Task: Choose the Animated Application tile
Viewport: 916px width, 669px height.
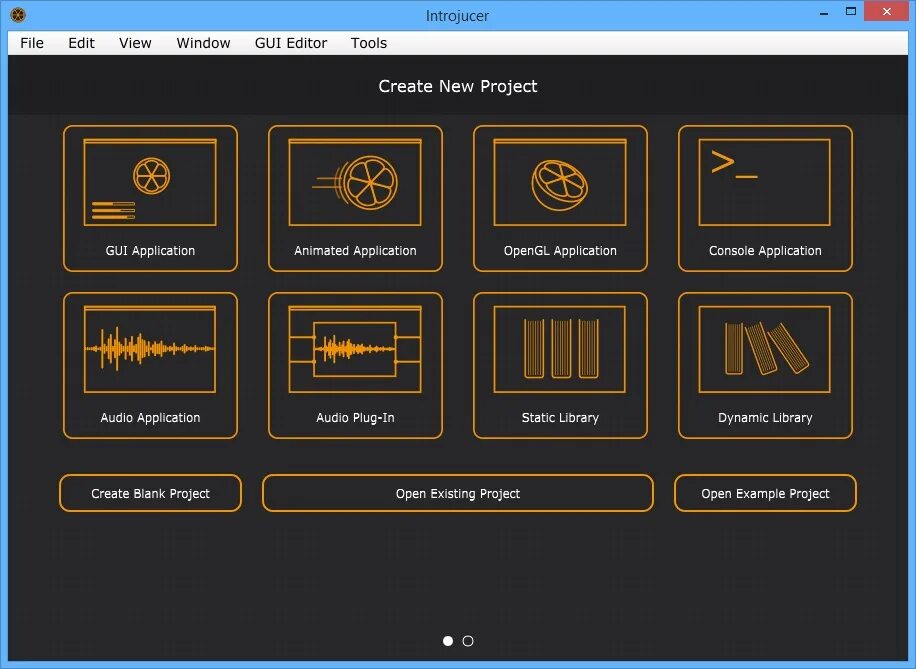Action: [x=355, y=198]
